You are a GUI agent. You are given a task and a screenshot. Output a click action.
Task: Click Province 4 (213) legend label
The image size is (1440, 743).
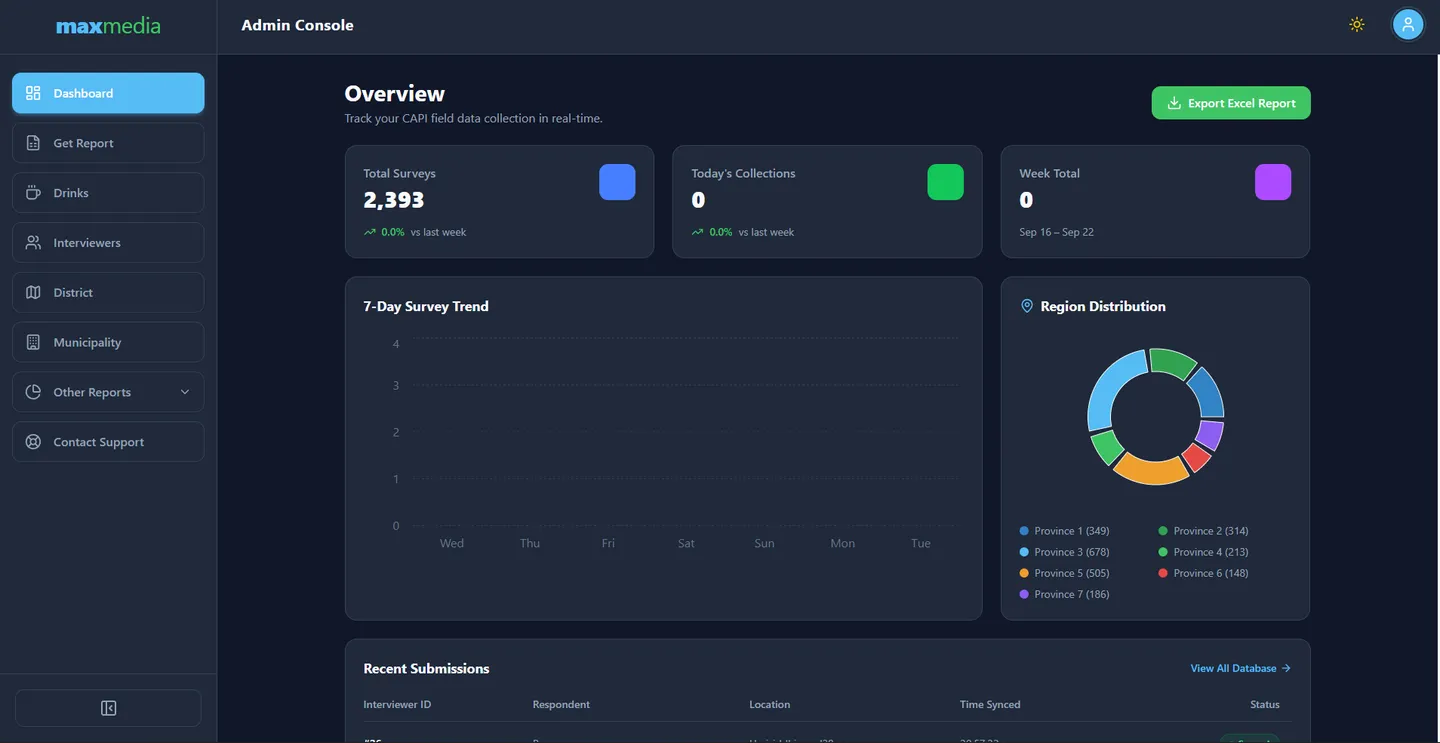(1211, 552)
